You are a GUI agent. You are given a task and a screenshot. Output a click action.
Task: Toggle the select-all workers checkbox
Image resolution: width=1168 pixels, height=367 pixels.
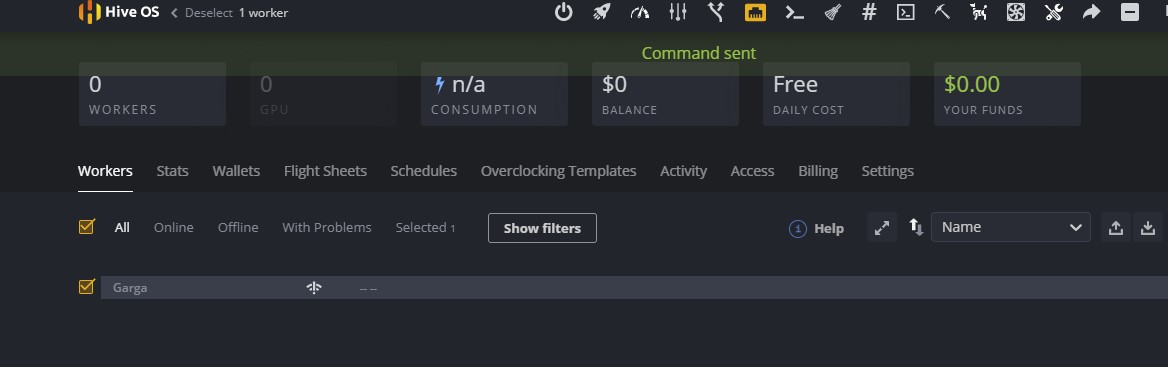tap(86, 226)
